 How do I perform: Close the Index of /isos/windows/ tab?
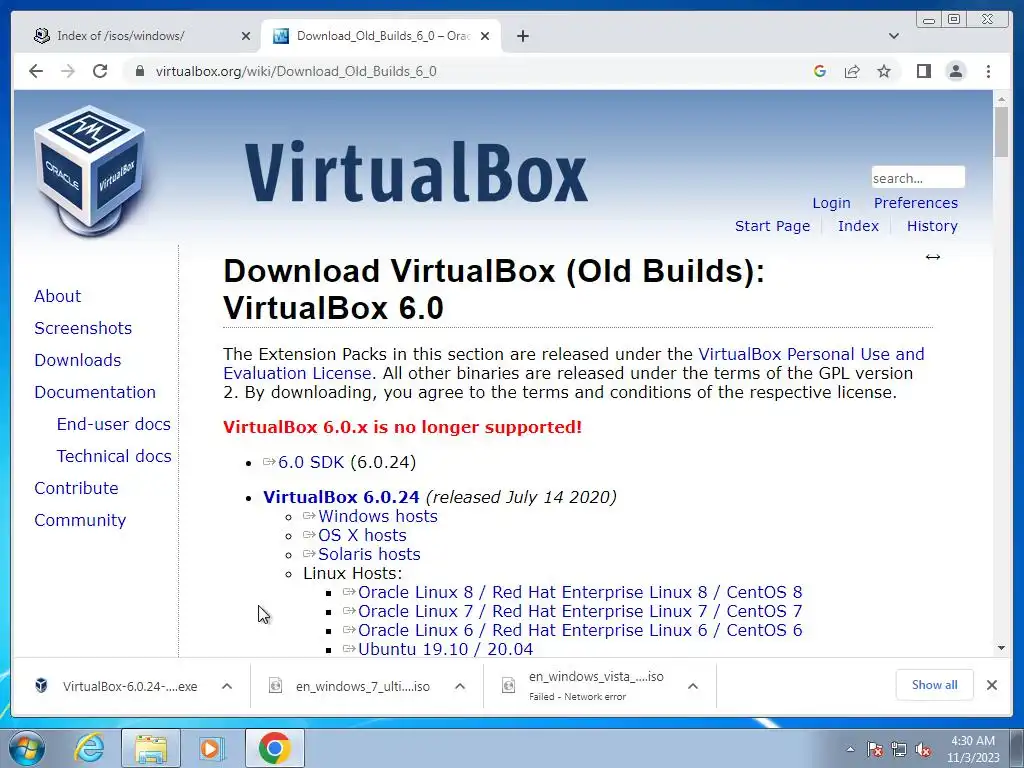pyautogui.click(x=246, y=36)
